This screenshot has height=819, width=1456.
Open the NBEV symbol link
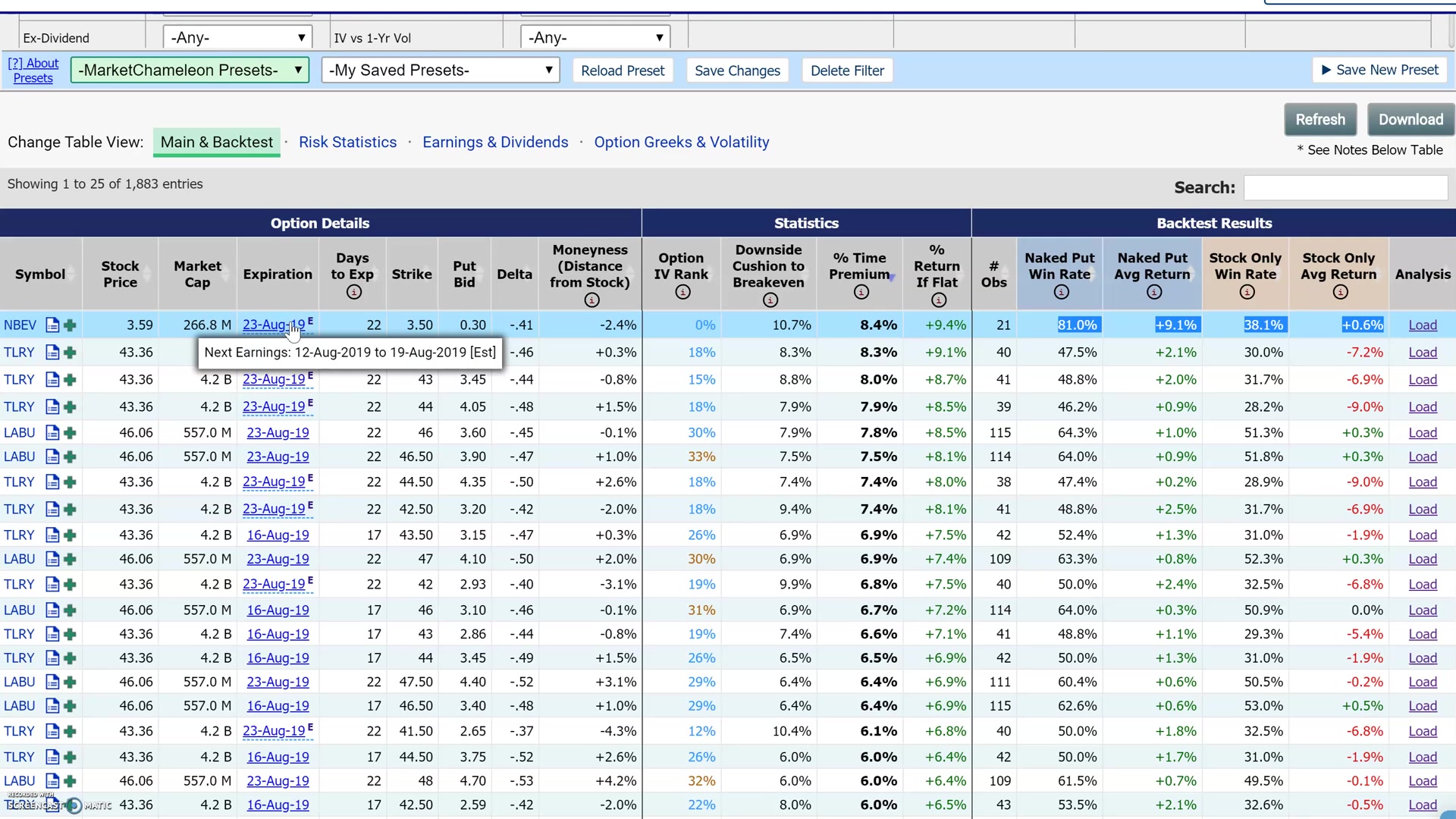click(20, 325)
